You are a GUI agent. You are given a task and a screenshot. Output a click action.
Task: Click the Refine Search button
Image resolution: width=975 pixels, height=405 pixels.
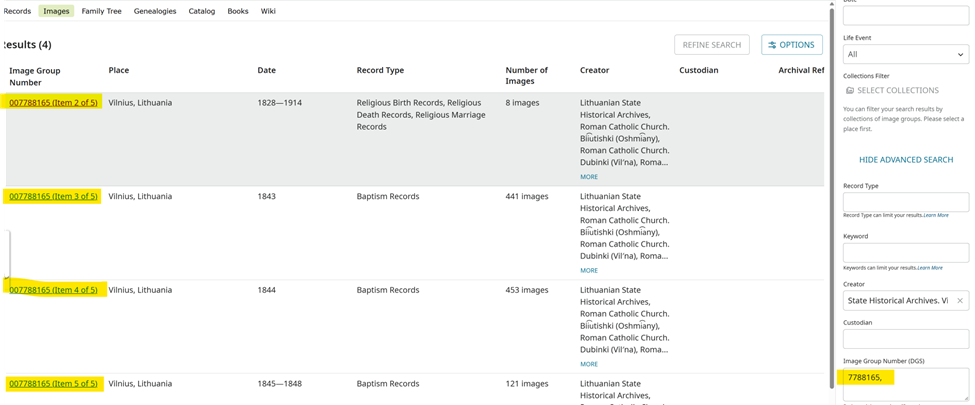[711, 45]
